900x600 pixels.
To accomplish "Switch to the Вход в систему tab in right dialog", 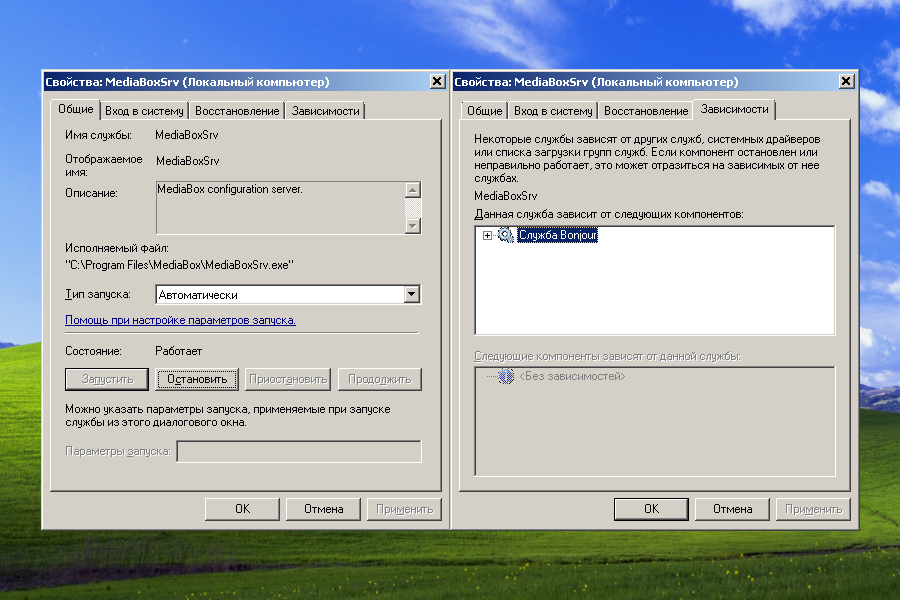I will (553, 110).
